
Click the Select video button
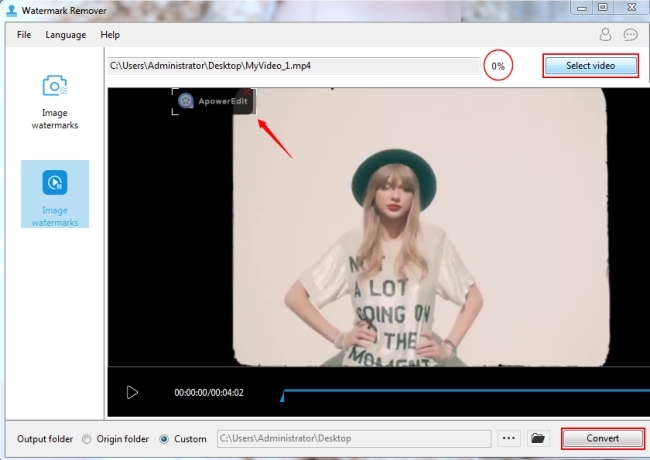(590, 66)
